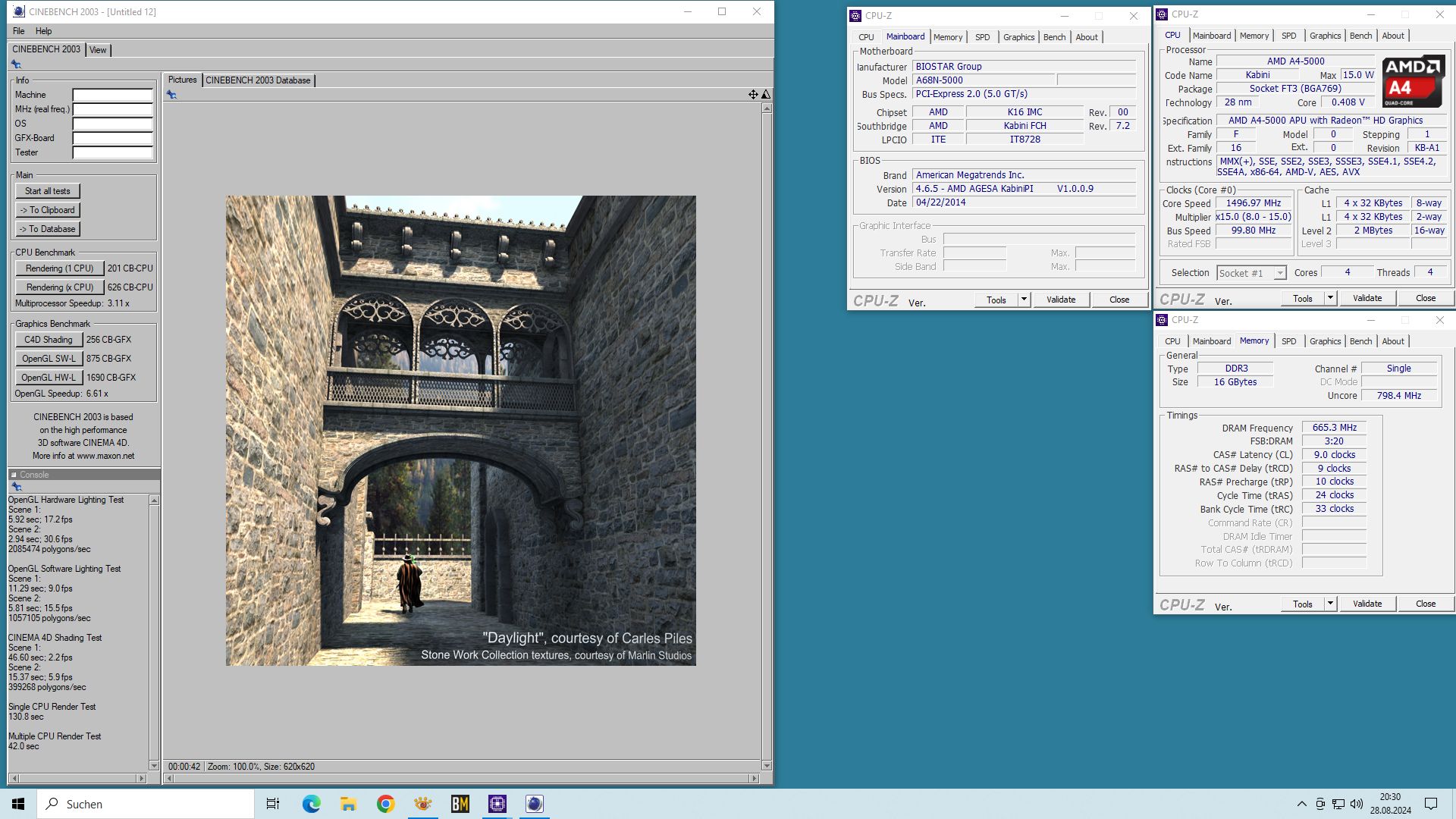Click the 1690 CB-GFX result value

click(x=111, y=378)
